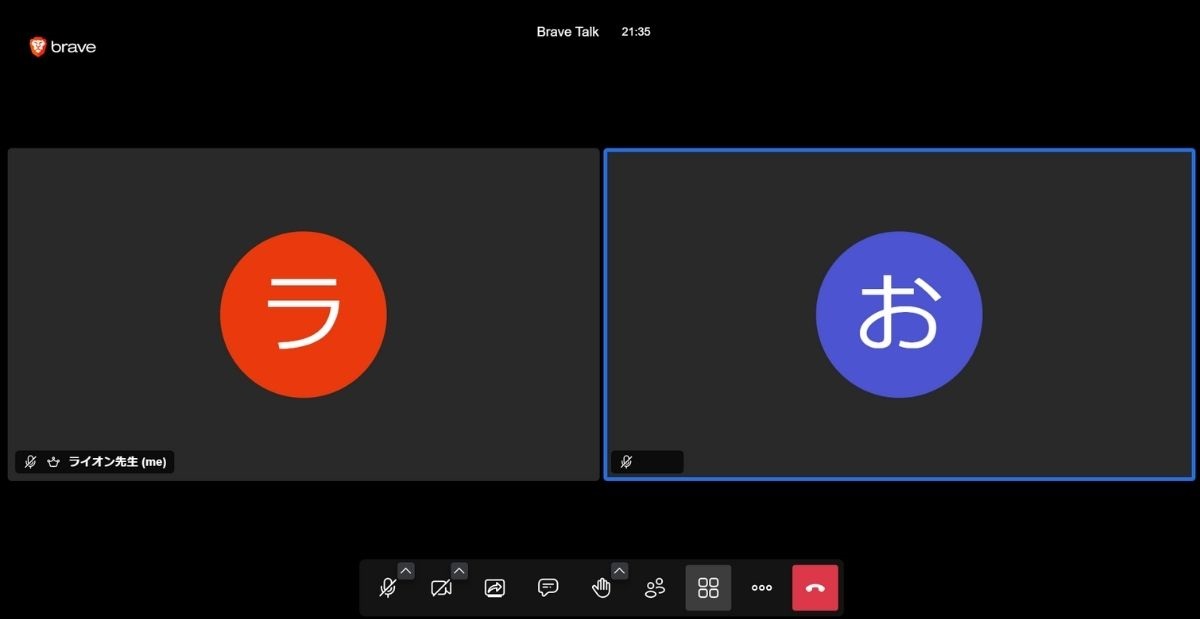Click the muted mic indicator on the お tile

tap(628, 461)
